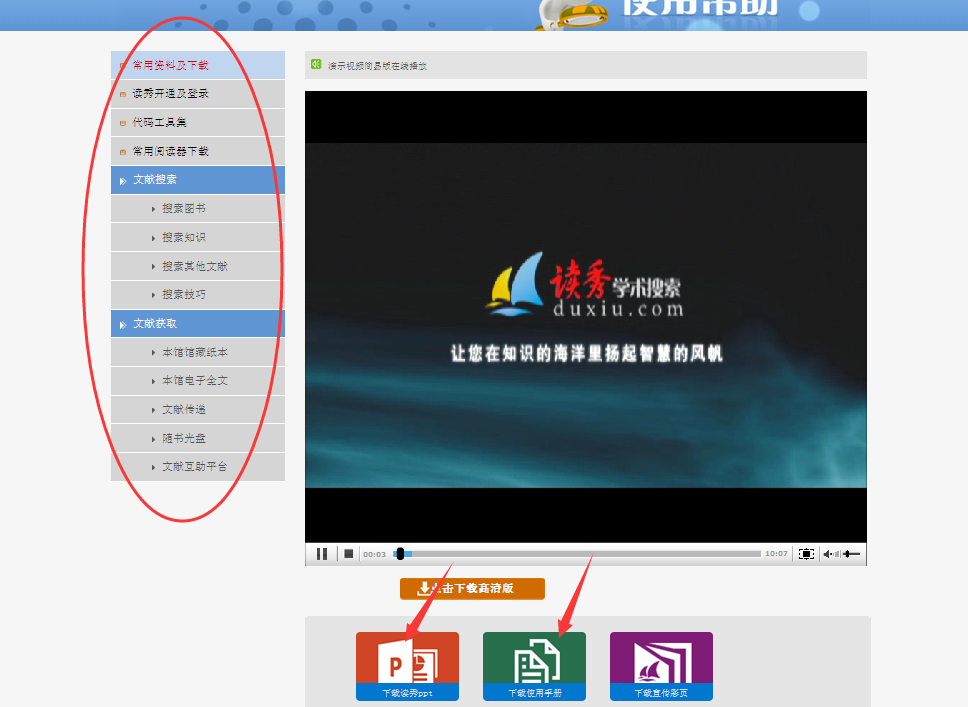Click the video player display area
Screen dimensions: 968x707
tap(586, 317)
